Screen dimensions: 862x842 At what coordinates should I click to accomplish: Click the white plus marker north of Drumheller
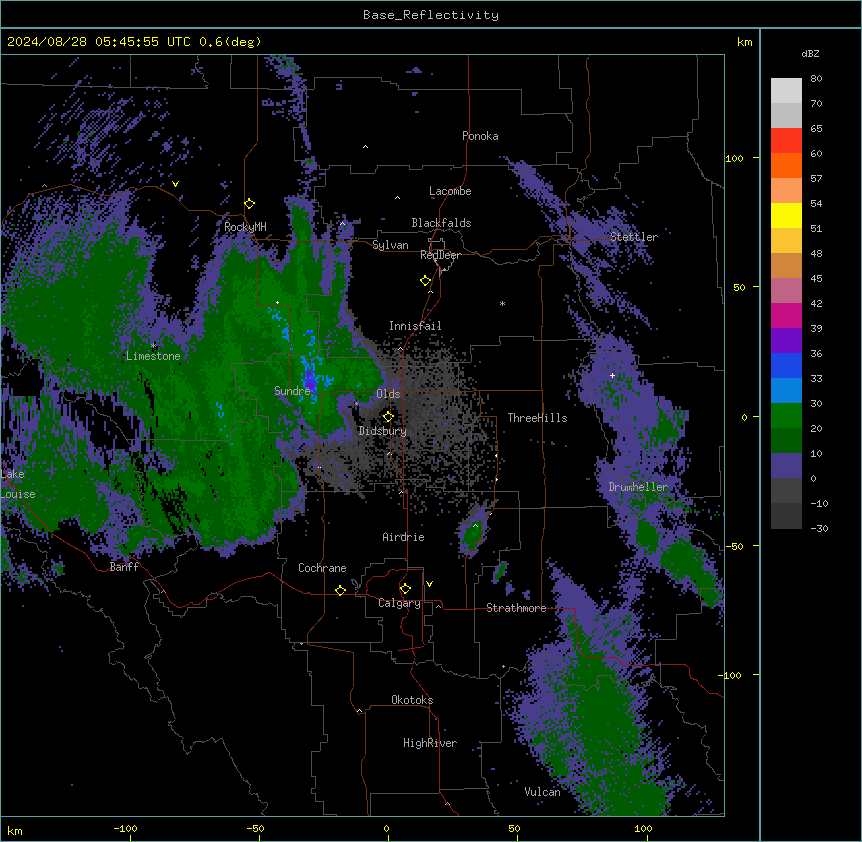pyautogui.click(x=612, y=375)
